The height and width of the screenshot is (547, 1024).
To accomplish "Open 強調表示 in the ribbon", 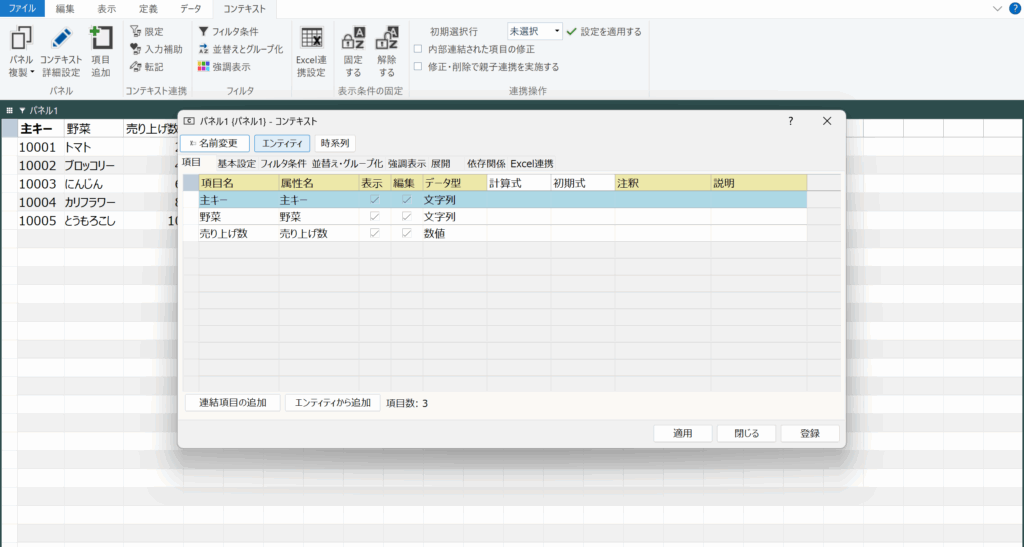I will 224,67.
